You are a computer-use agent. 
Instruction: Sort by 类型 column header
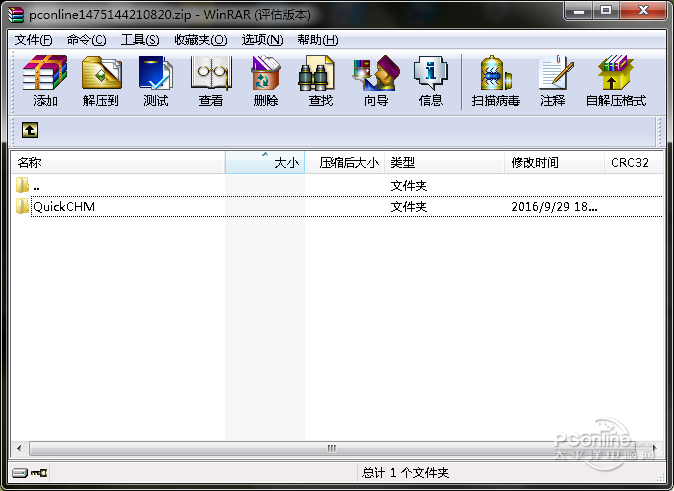pos(444,163)
